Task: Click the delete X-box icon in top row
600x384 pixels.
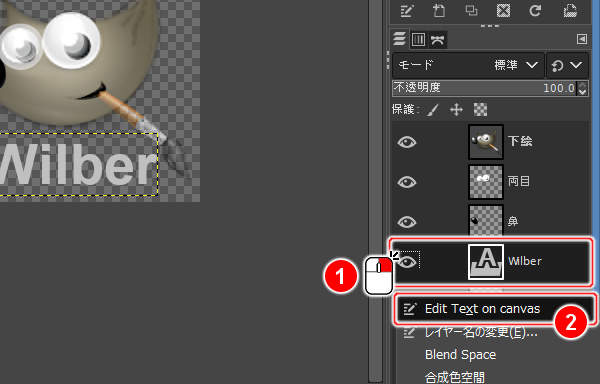Action: pos(503,10)
